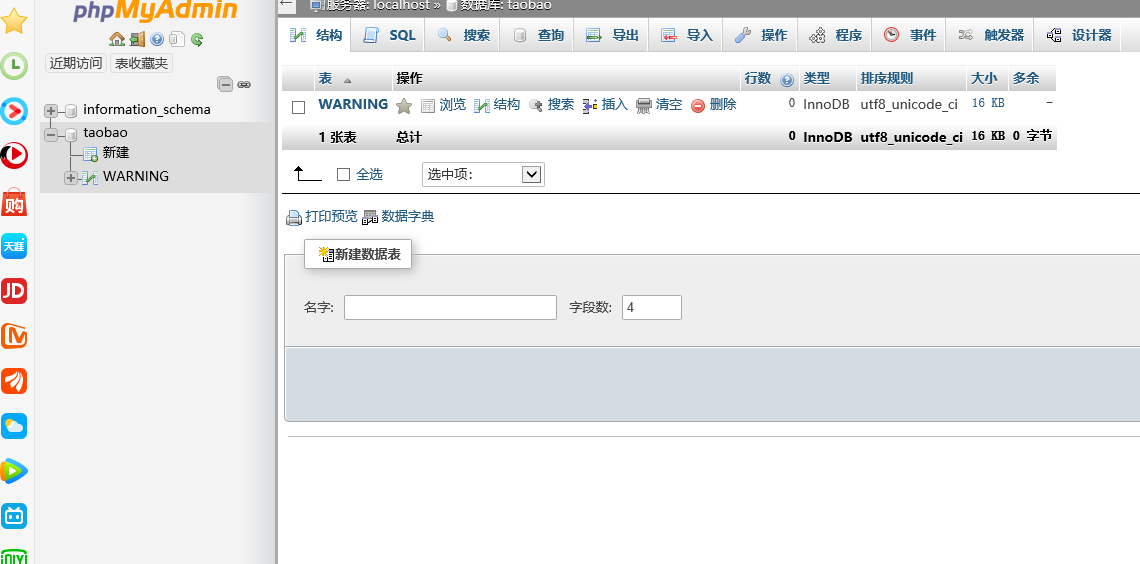The height and width of the screenshot is (564, 1140).
Task: Click the 全选 link text
Action: point(369,174)
